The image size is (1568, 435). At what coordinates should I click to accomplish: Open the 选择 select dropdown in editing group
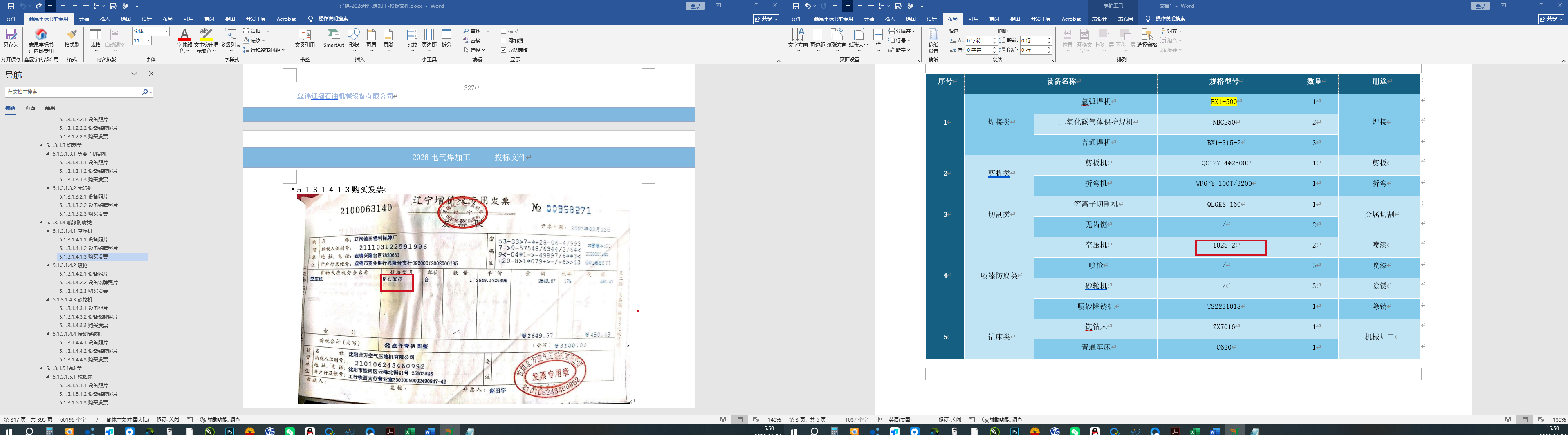(x=475, y=50)
